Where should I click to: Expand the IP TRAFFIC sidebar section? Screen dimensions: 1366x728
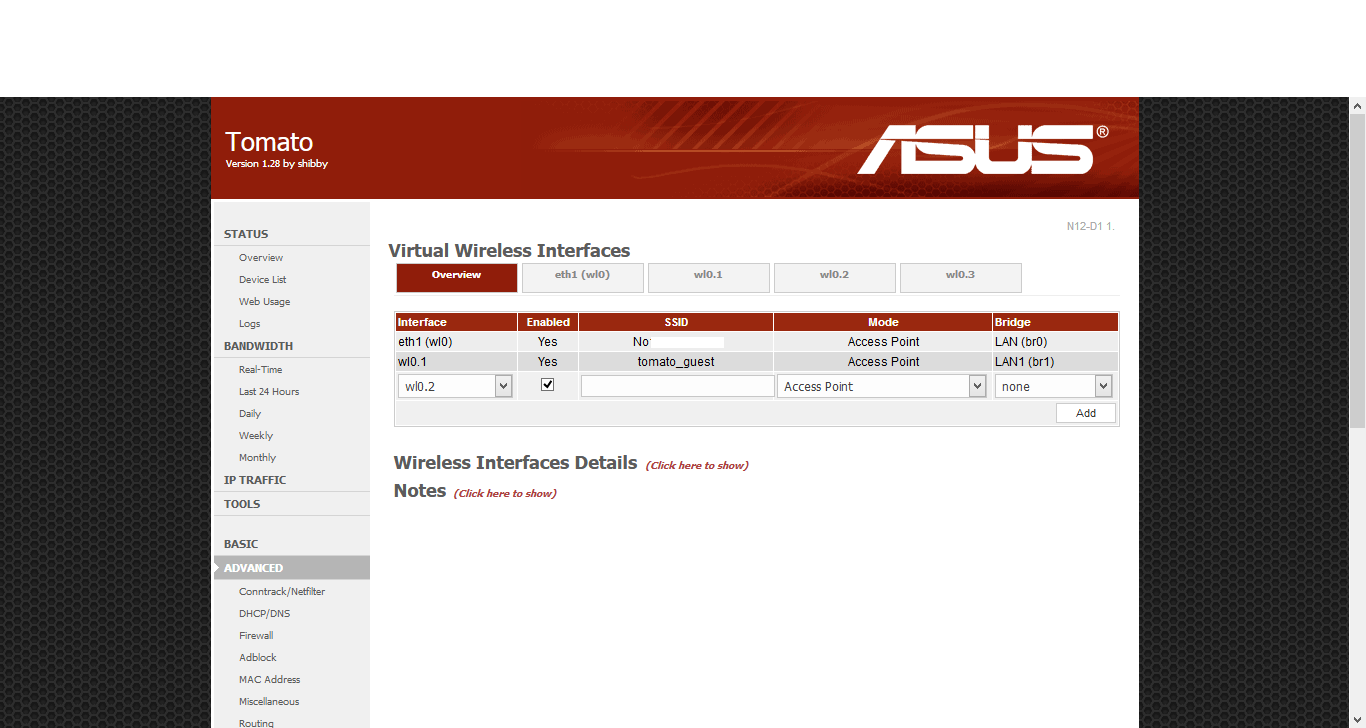(x=255, y=480)
